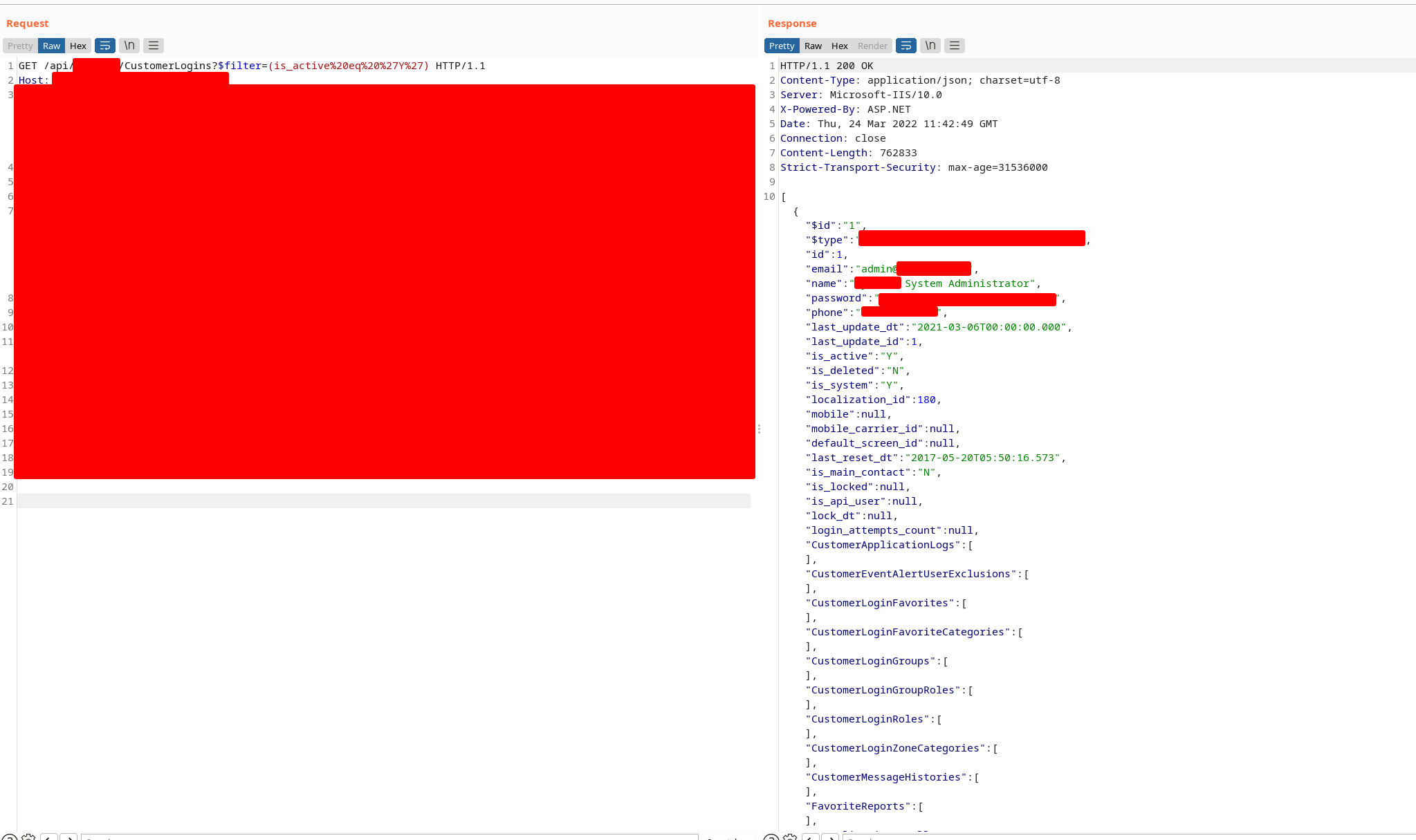Click the help icon below the Request panel
The height and width of the screenshot is (840, 1416).
(10, 837)
